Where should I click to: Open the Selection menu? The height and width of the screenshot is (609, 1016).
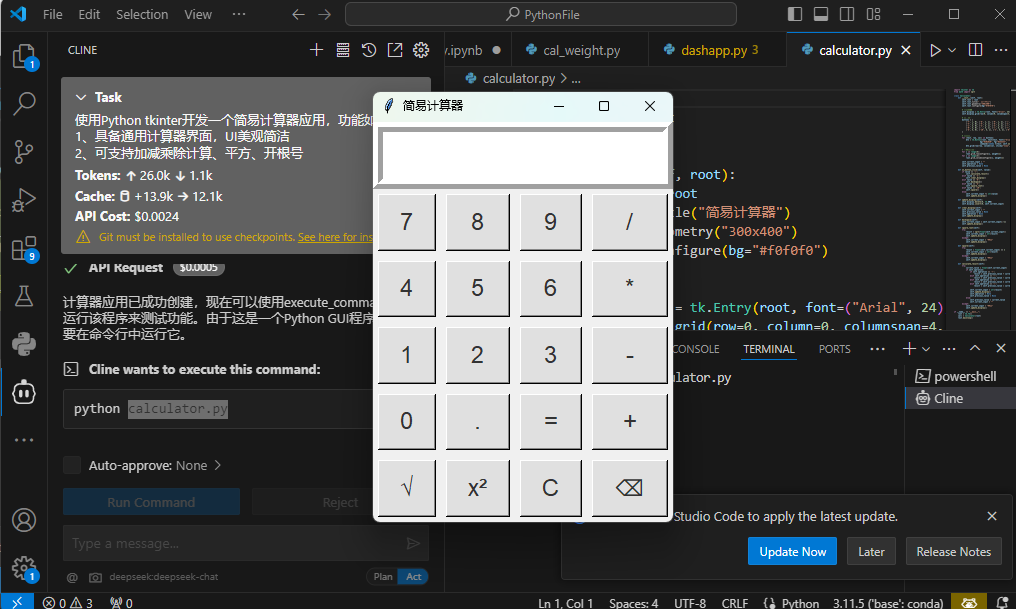point(142,14)
